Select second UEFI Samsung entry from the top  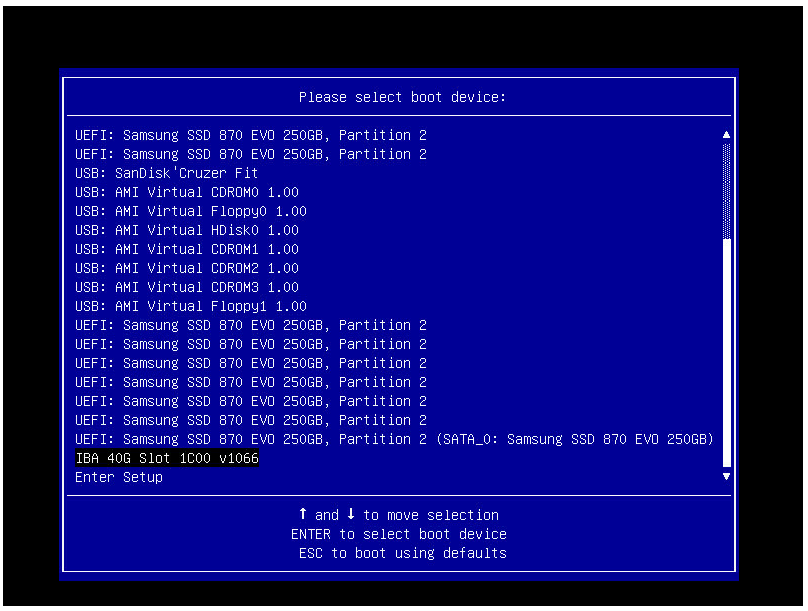(250, 154)
